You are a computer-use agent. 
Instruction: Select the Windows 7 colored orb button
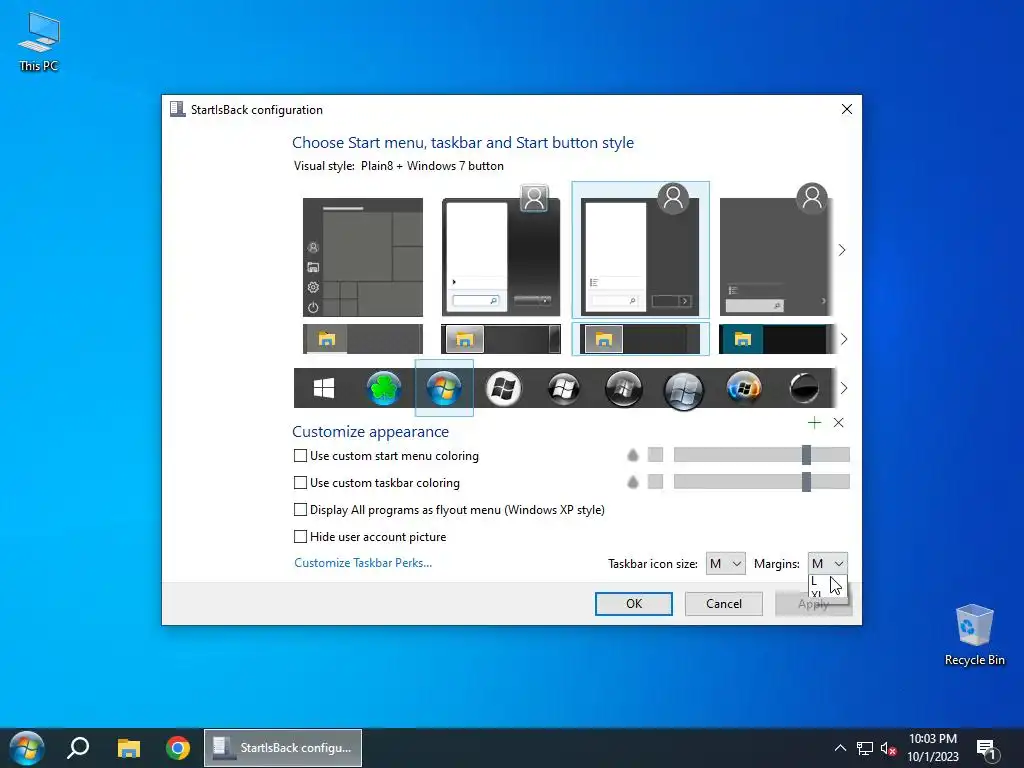tap(444, 388)
